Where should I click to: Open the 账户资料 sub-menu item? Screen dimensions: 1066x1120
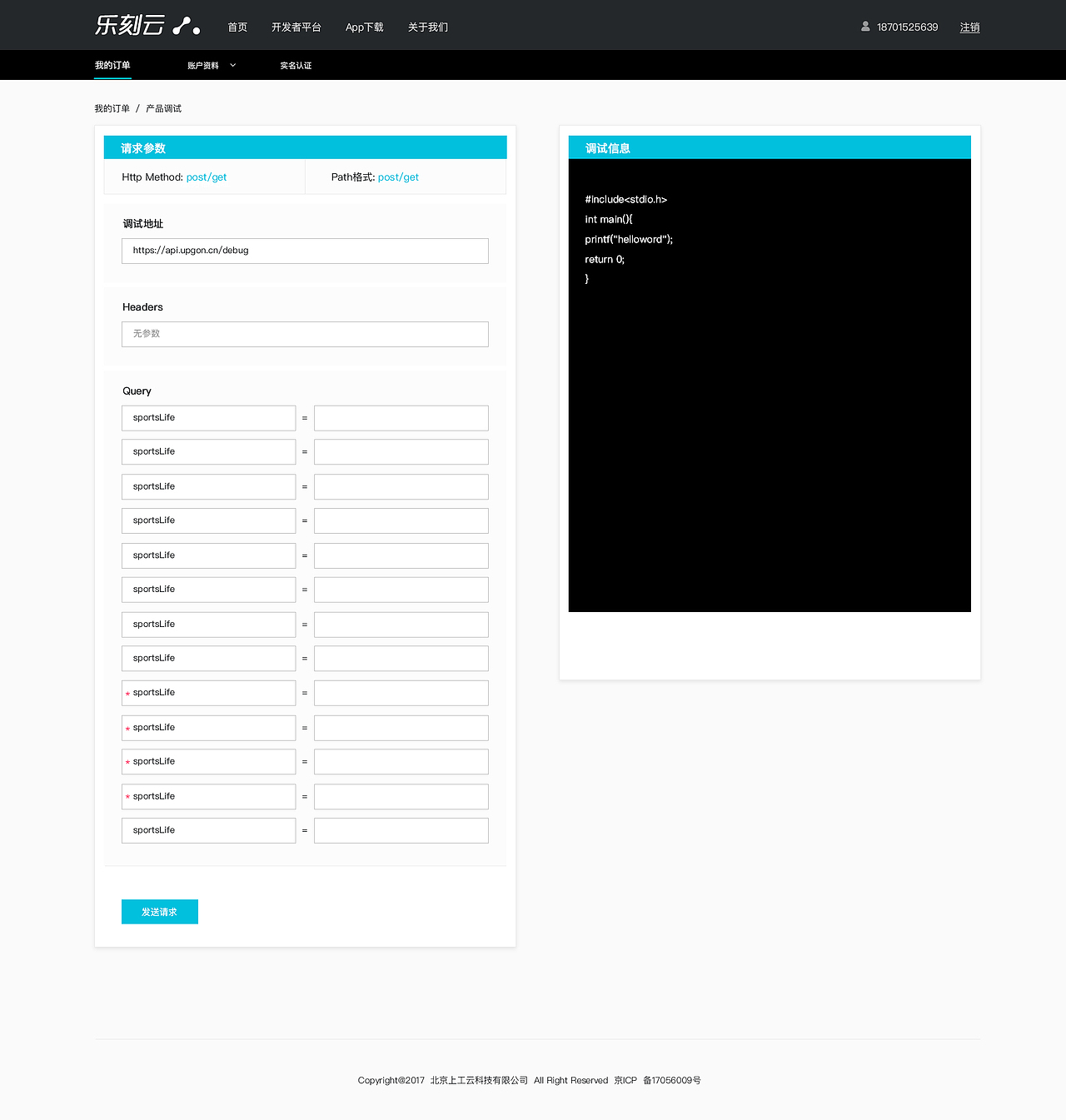point(203,66)
